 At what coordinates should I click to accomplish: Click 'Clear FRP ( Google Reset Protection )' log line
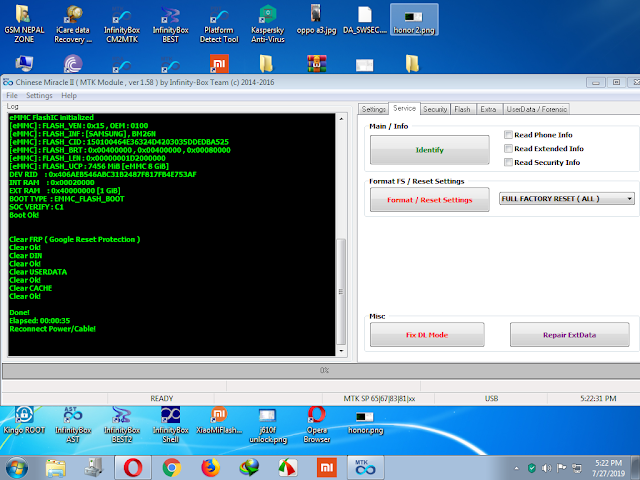(74, 240)
